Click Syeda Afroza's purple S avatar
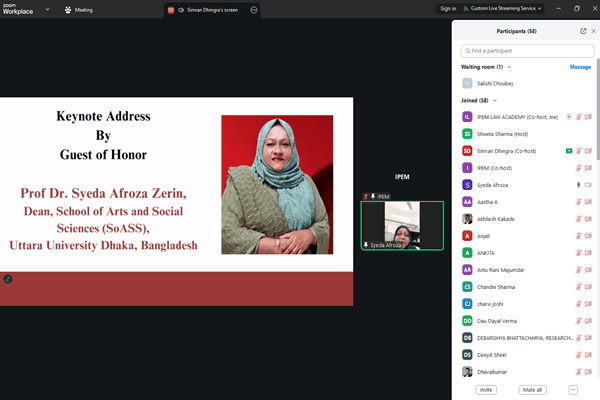 467,185
